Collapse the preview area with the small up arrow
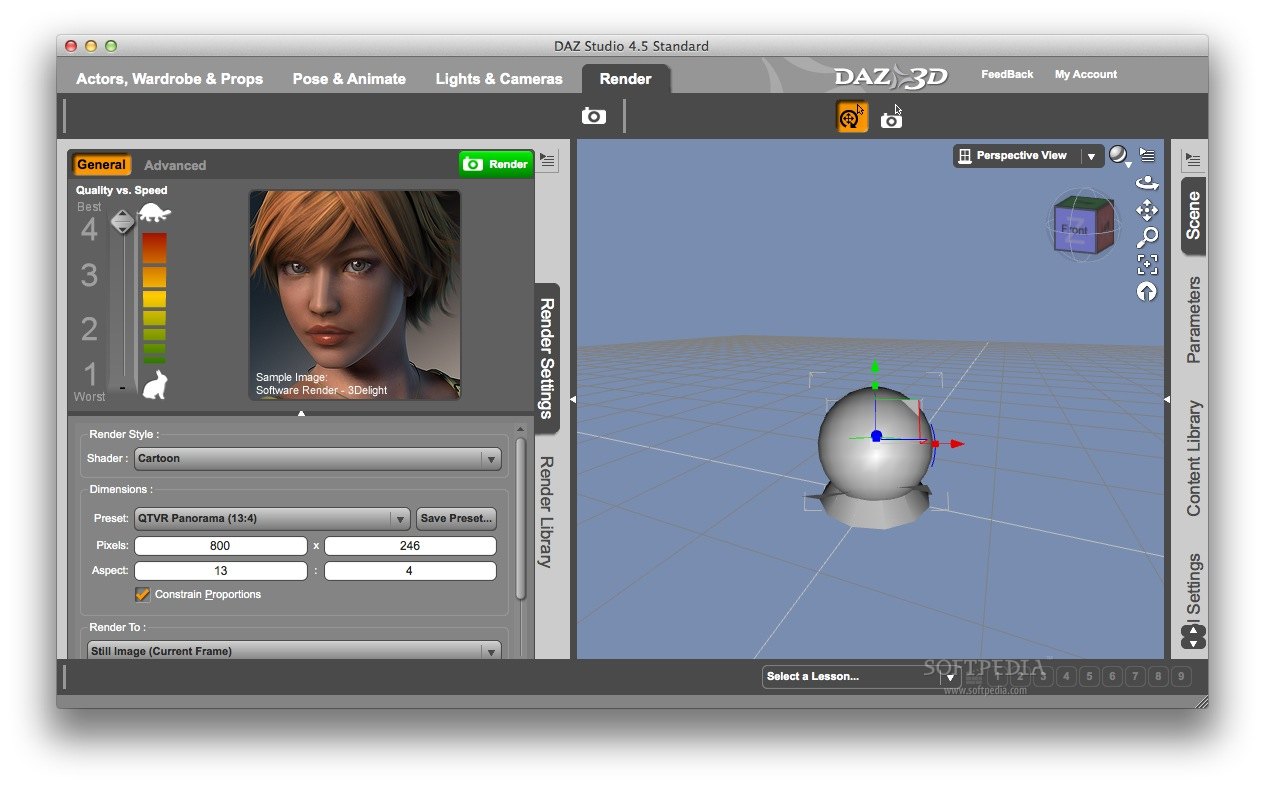This screenshot has height=787, width=1265. click(301, 413)
